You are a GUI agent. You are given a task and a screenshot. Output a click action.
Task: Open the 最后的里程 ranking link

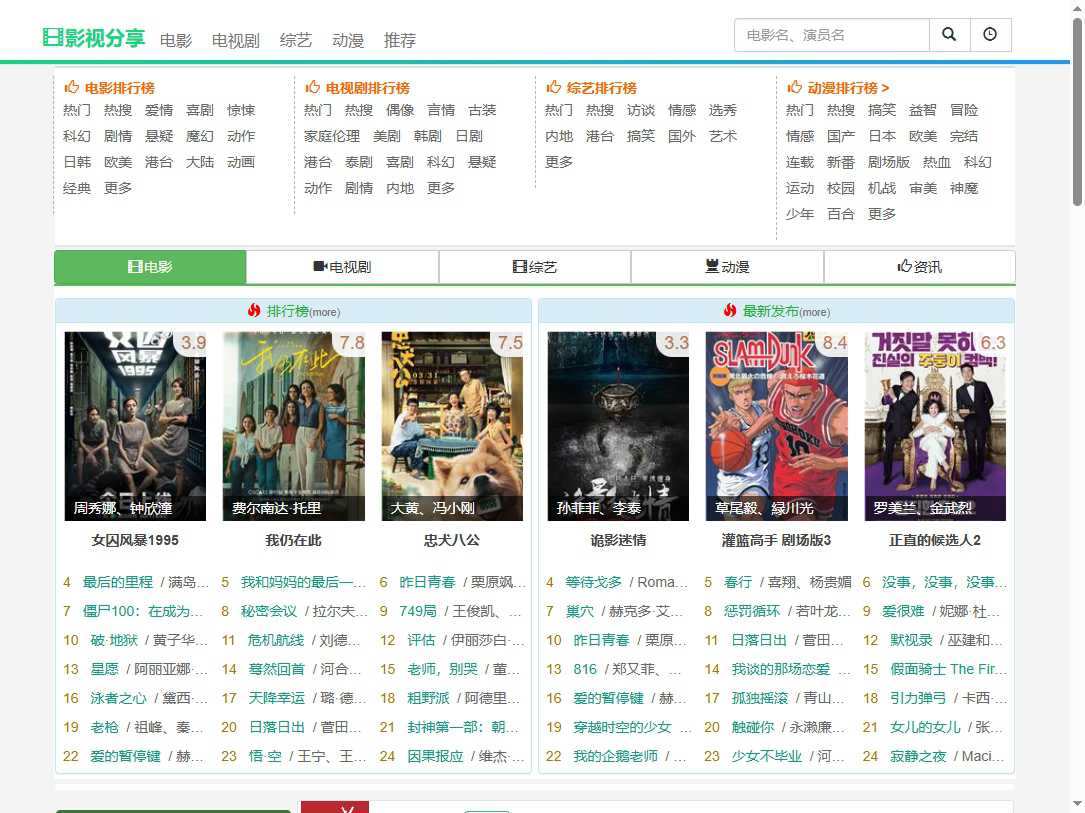tap(118, 582)
